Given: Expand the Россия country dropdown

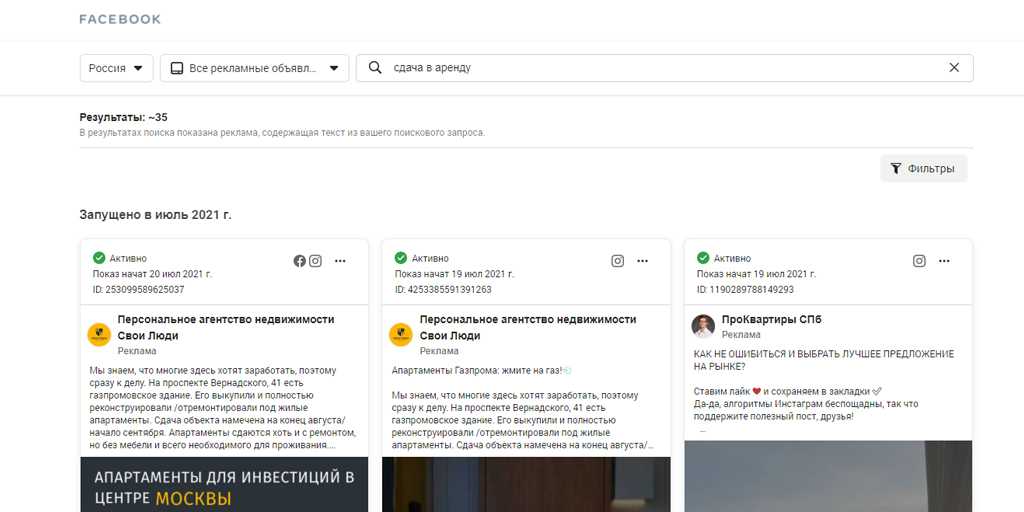Looking at the screenshot, I should (x=116, y=68).
